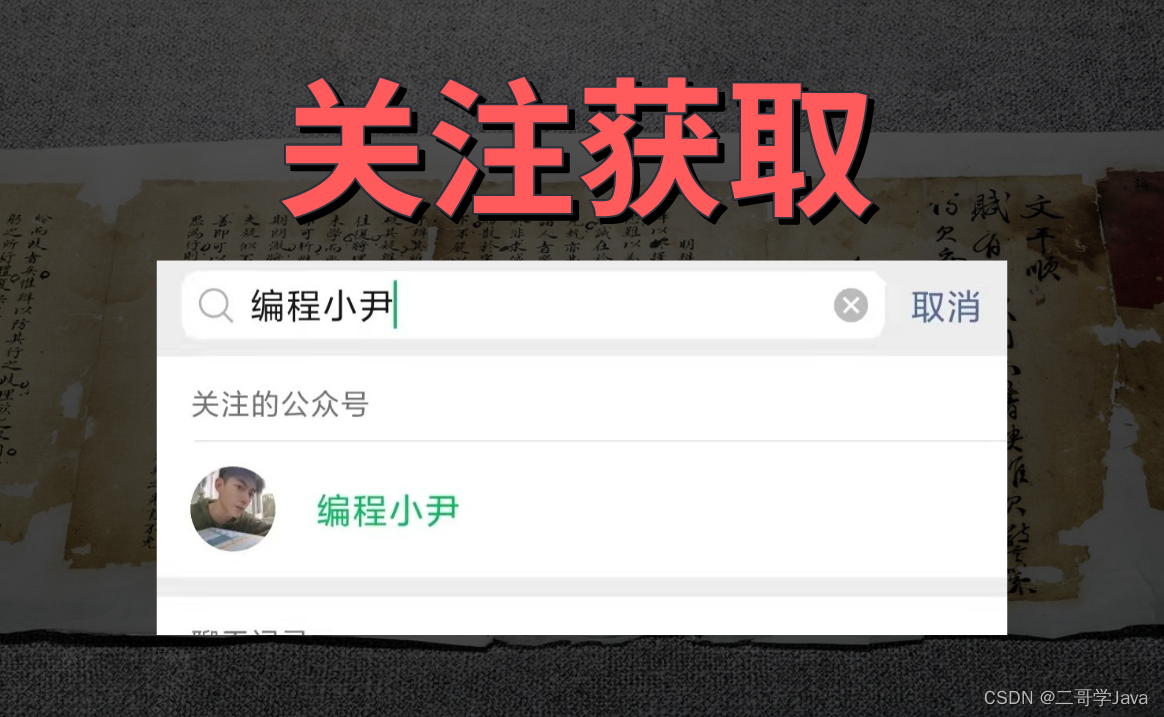The image size is (1164, 717).
Task: Click the 关 character in the red headline
Action: click(351, 148)
